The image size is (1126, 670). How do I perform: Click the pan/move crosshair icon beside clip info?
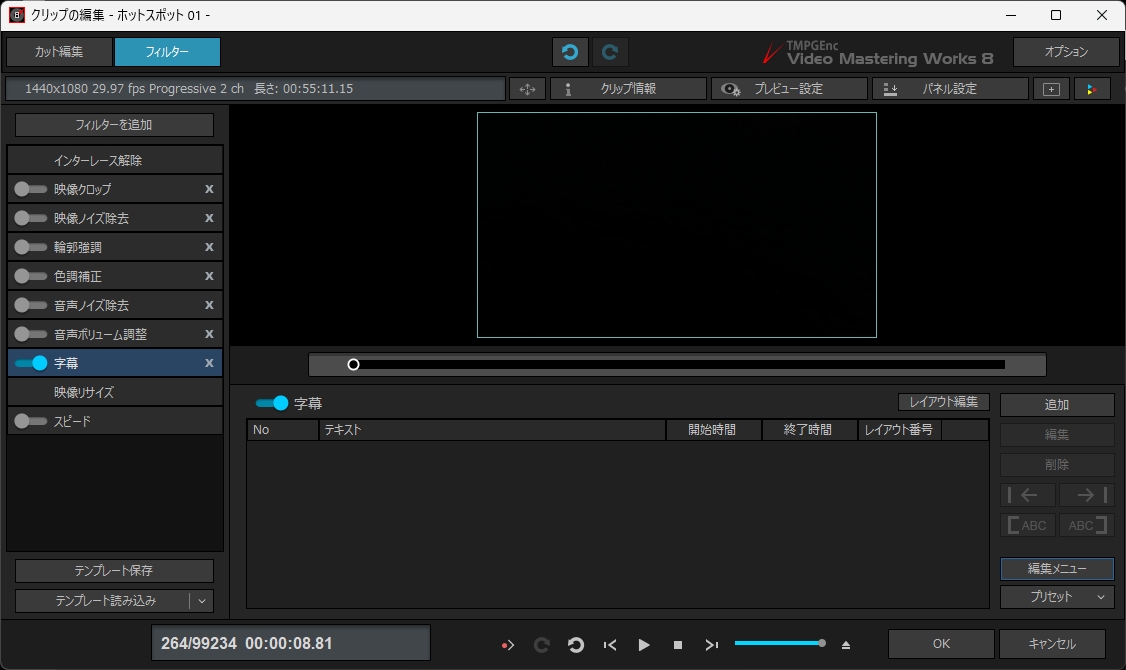(527, 89)
